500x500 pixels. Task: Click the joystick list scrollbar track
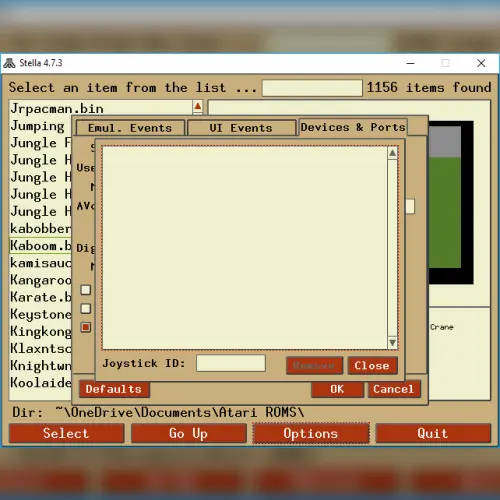point(392,248)
